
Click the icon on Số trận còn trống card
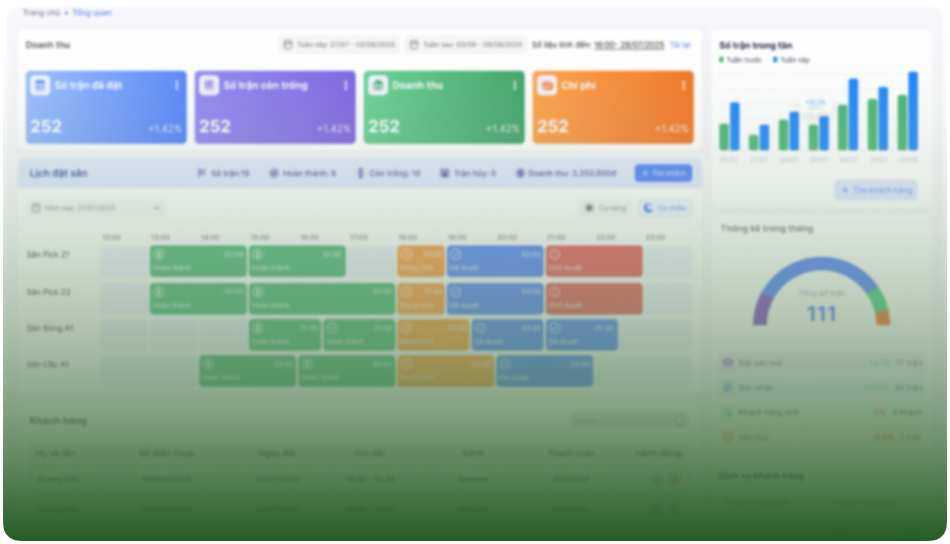point(209,85)
